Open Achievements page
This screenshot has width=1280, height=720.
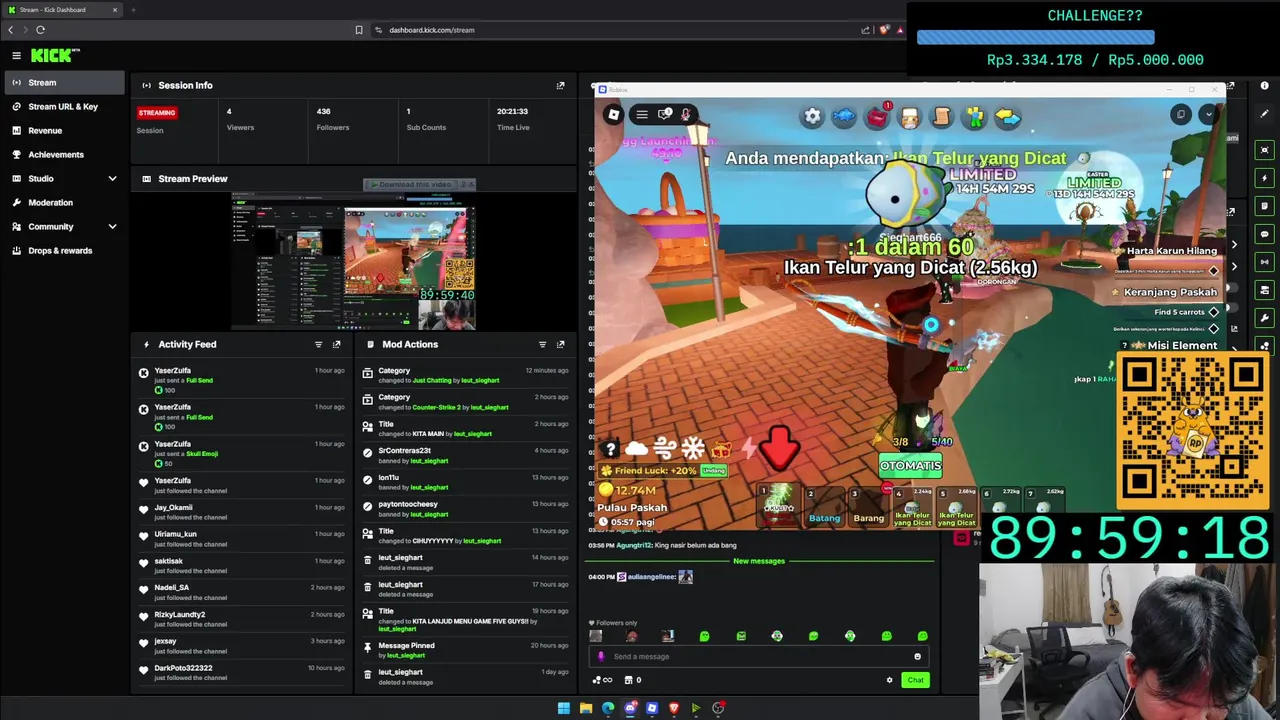(65, 155)
